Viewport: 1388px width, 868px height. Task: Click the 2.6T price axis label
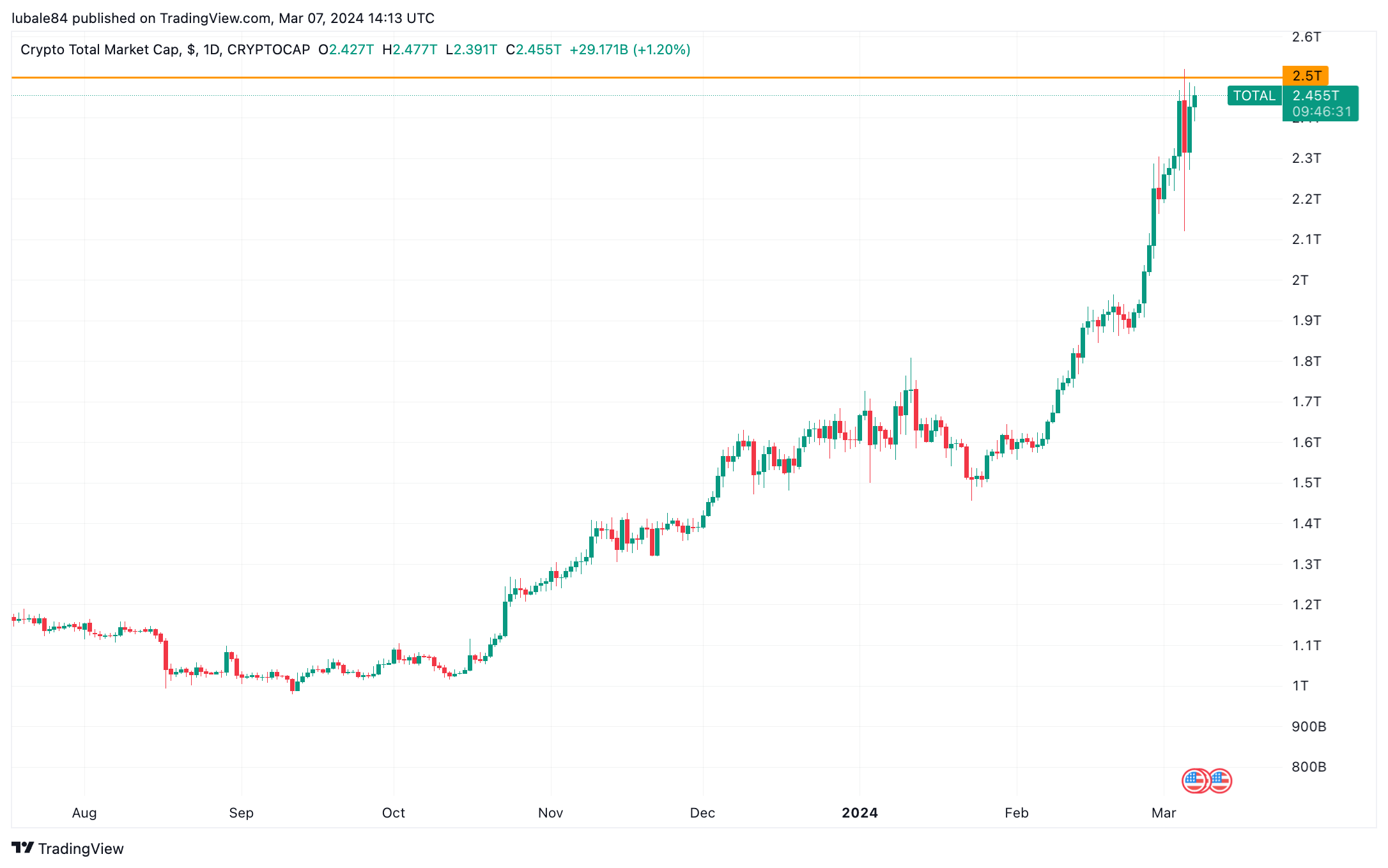click(x=1306, y=36)
